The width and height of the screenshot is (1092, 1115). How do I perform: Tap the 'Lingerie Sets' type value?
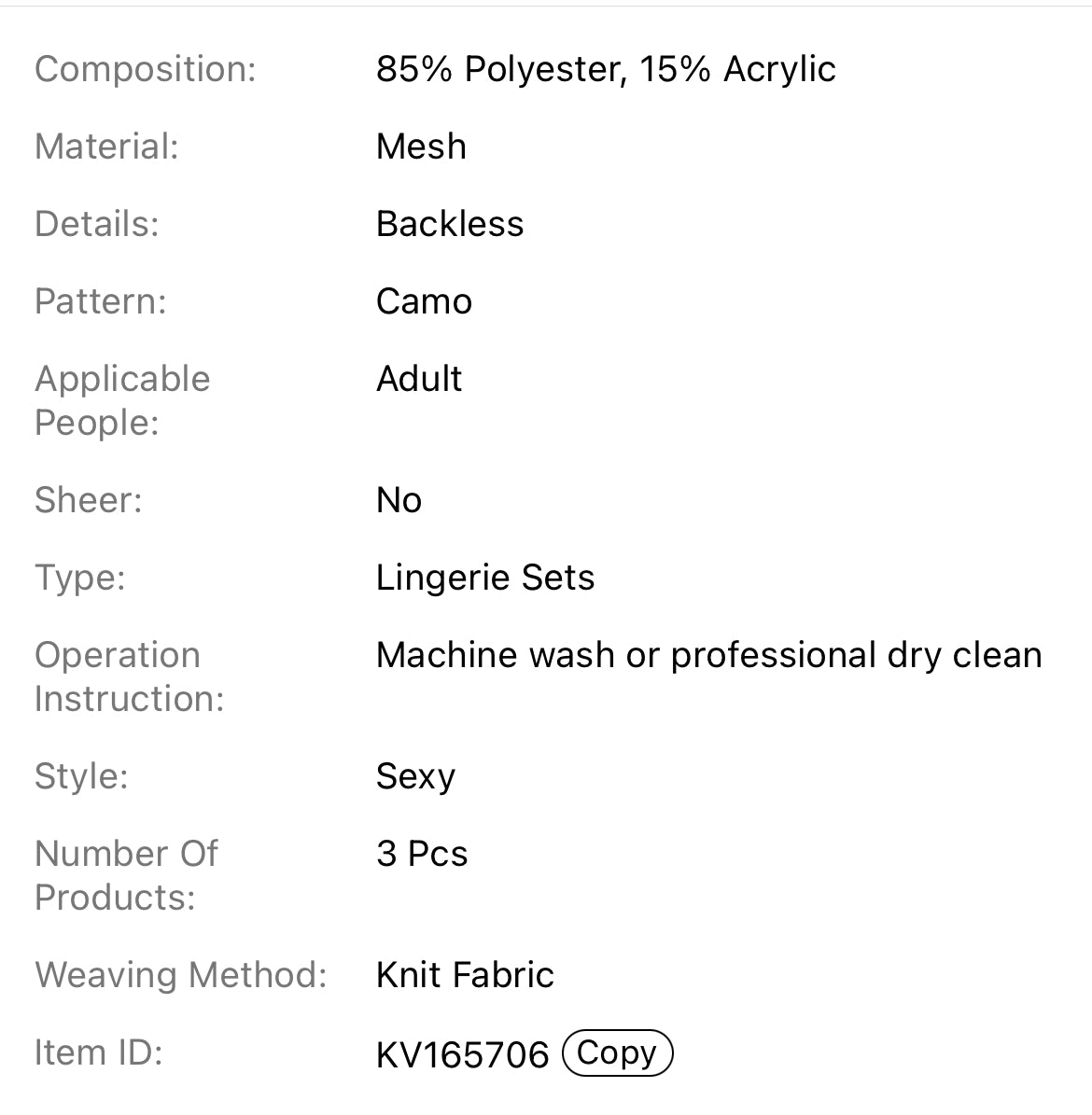(x=484, y=578)
